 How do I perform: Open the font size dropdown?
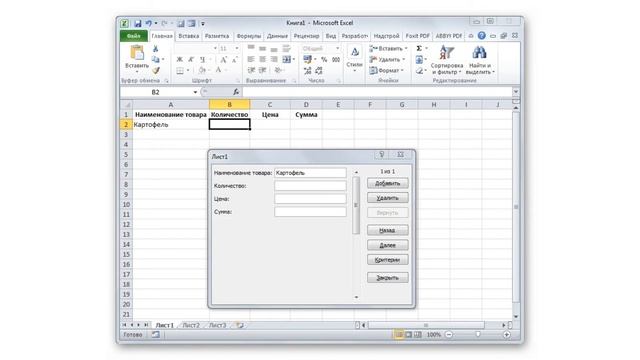[x=237, y=49]
